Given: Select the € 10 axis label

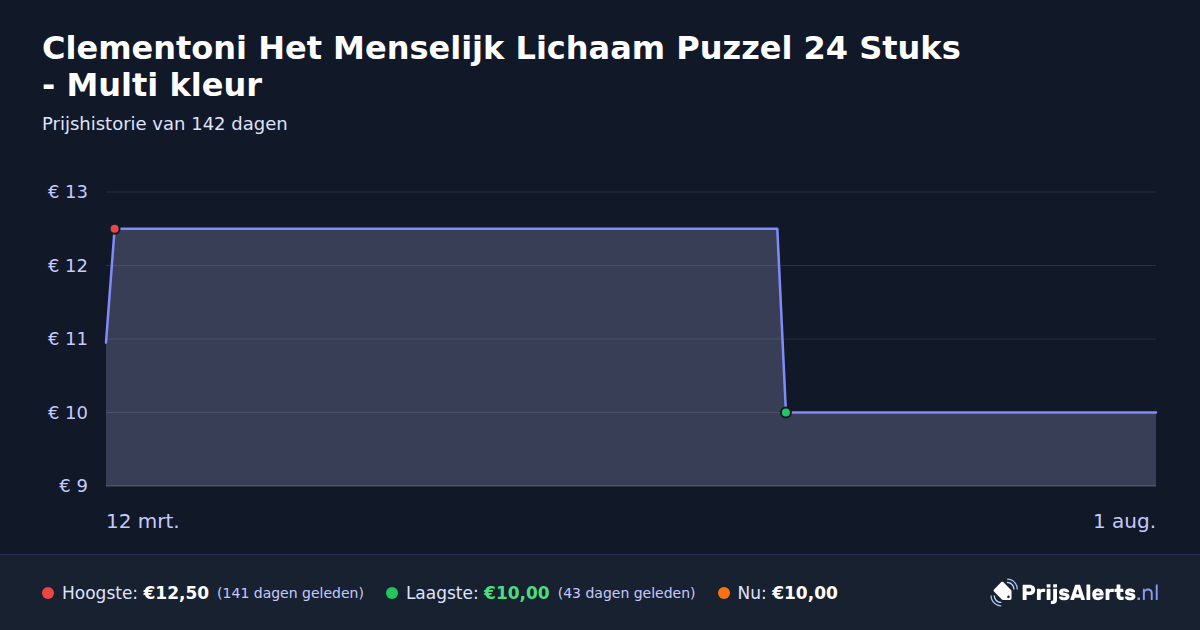Looking at the screenshot, I should [68, 412].
